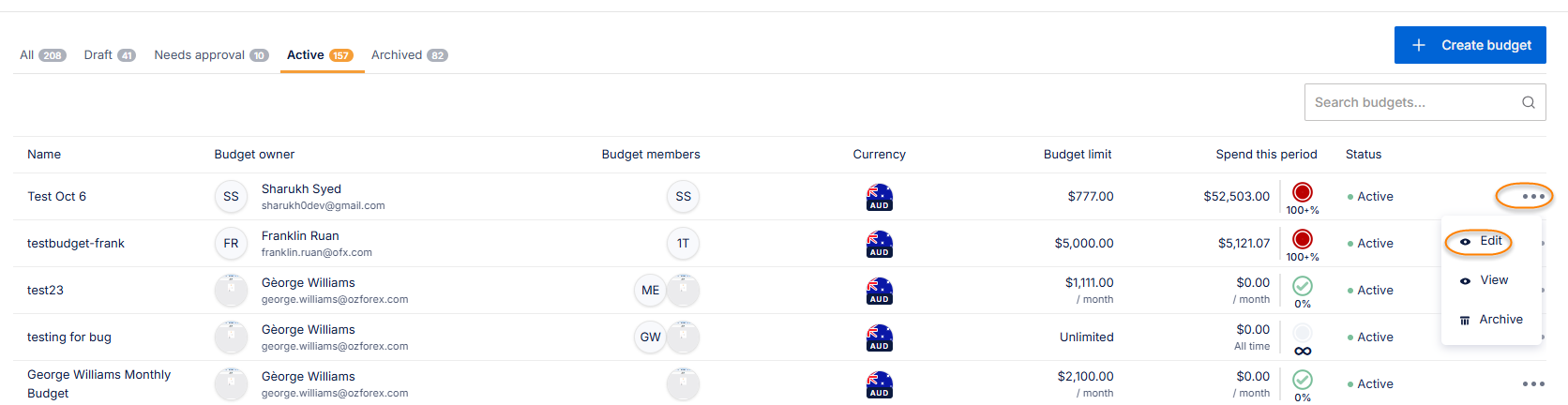Click FR avatar for Franklin Ruan
Image resolution: width=1568 pixels, height=405 pixels.
coord(231,244)
